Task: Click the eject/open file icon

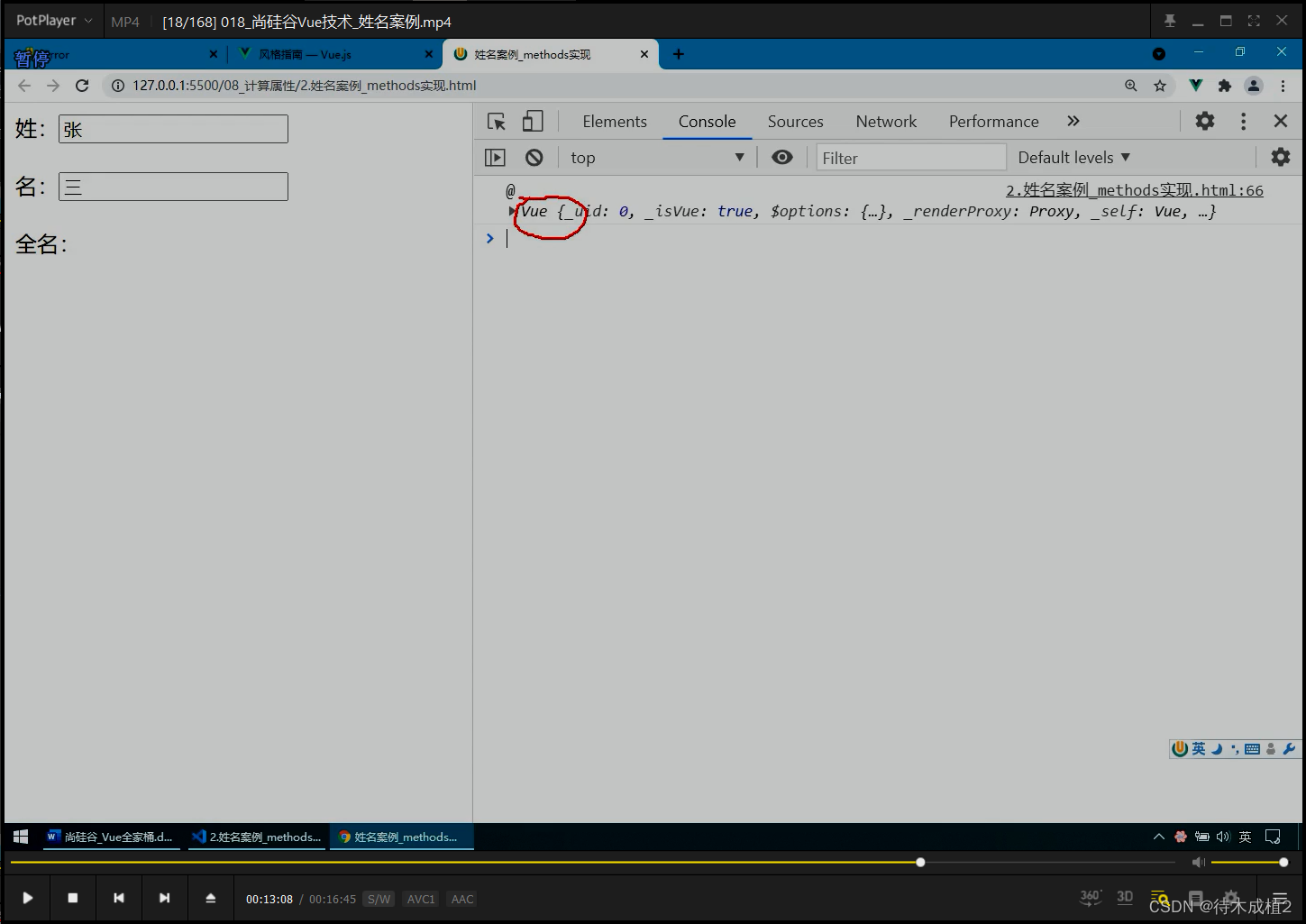Action: [x=210, y=898]
